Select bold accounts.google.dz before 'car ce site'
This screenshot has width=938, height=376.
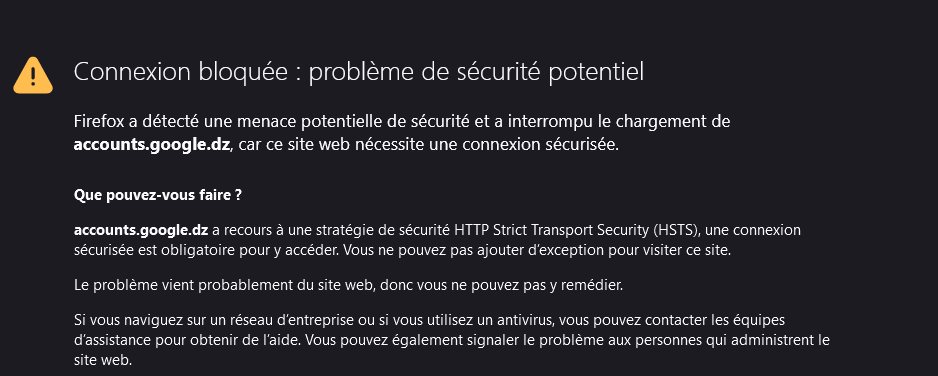[151, 145]
